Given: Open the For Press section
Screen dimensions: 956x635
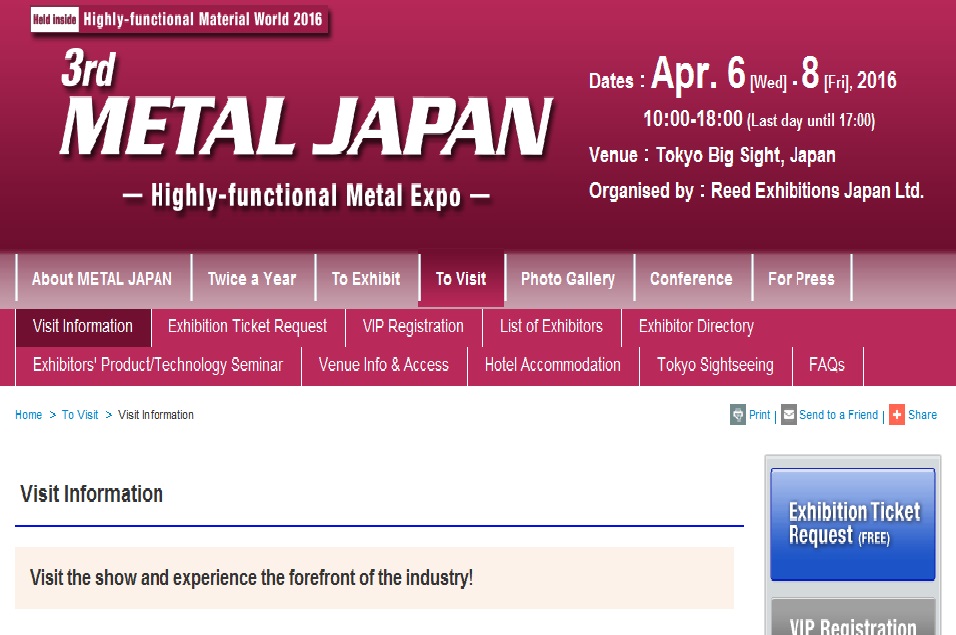Looking at the screenshot, I should (801, 279).
